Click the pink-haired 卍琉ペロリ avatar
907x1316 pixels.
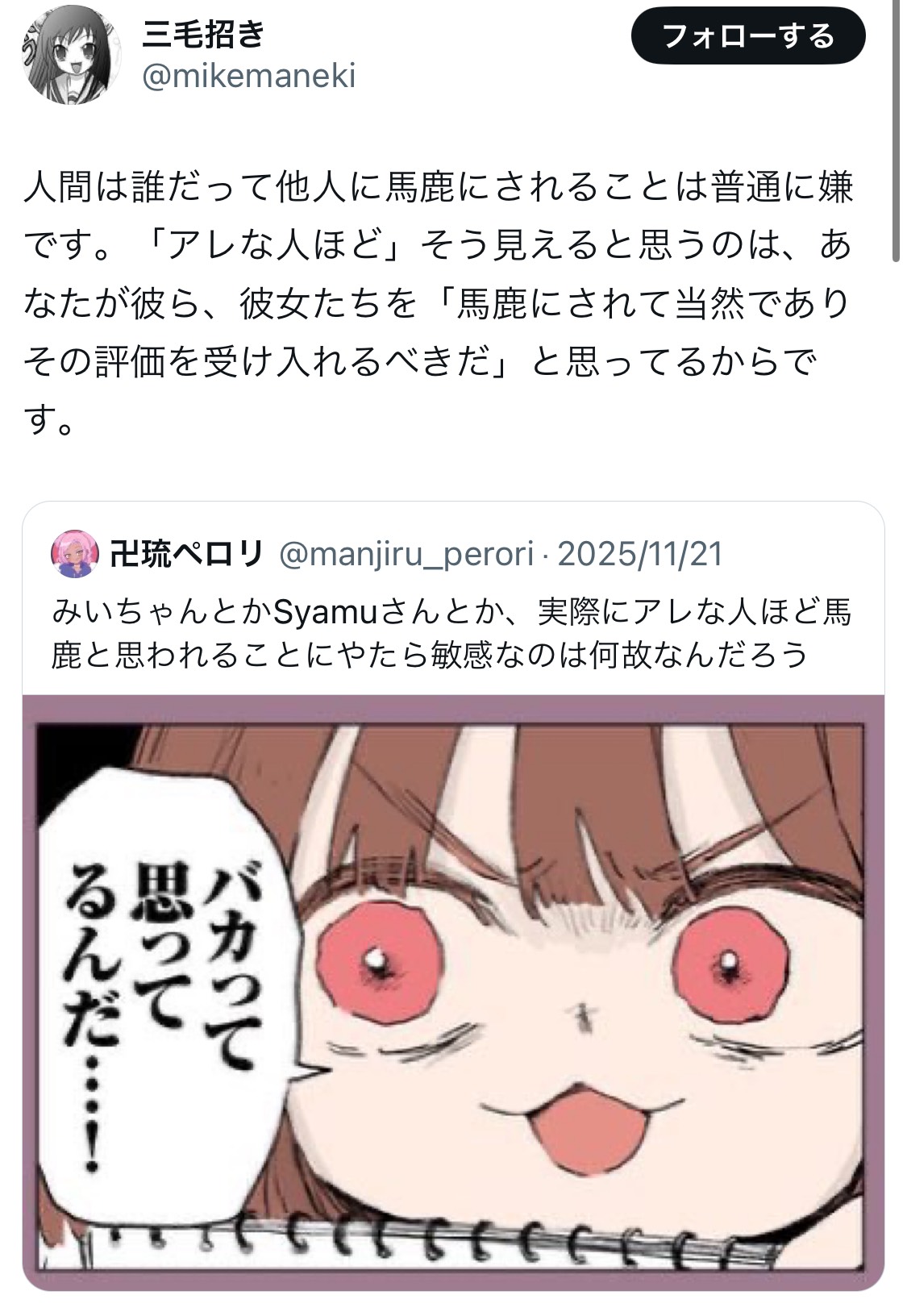pyautogui.click(x=75, y=554)
